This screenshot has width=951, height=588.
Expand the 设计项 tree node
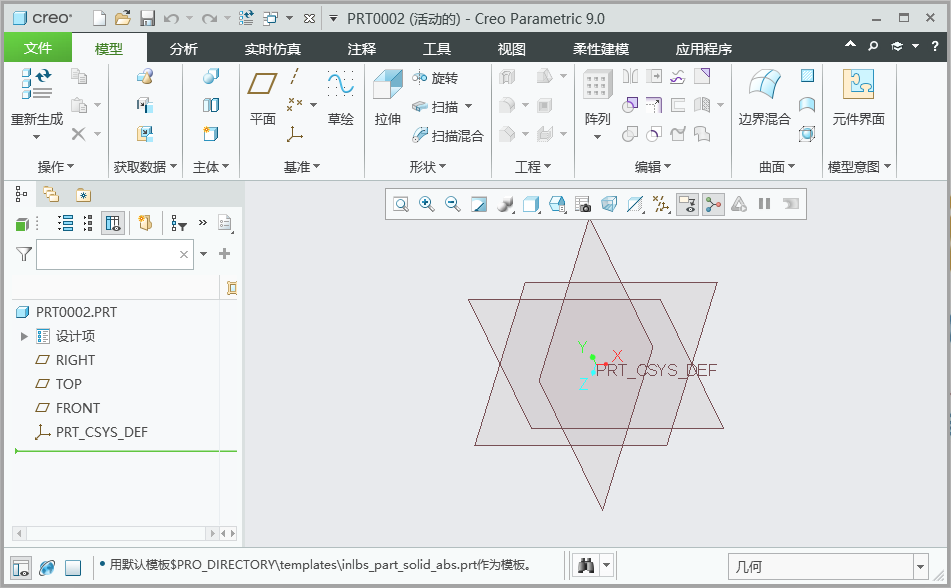[x=24, y=336]
